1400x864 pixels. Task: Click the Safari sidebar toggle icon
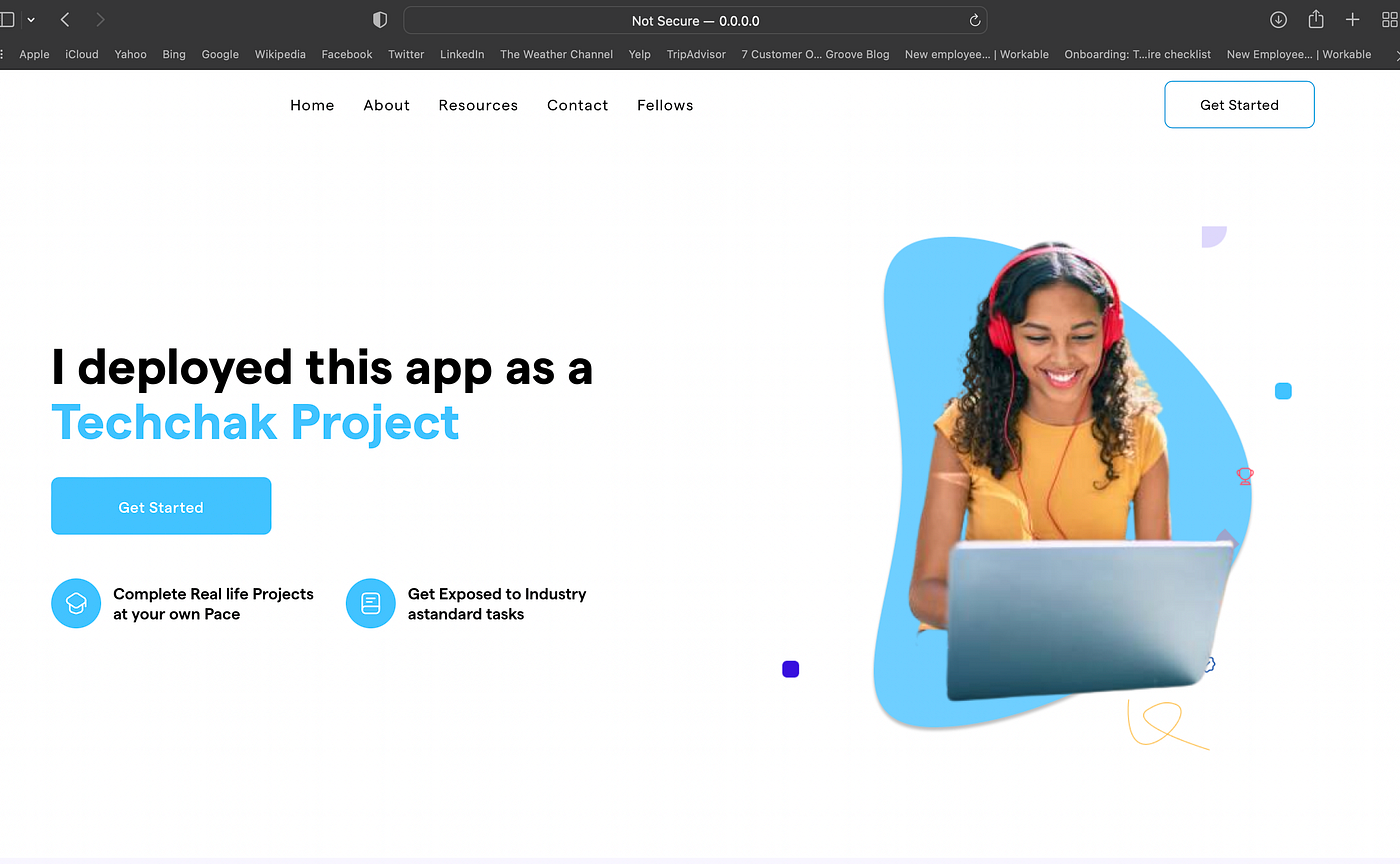(7, 20)
